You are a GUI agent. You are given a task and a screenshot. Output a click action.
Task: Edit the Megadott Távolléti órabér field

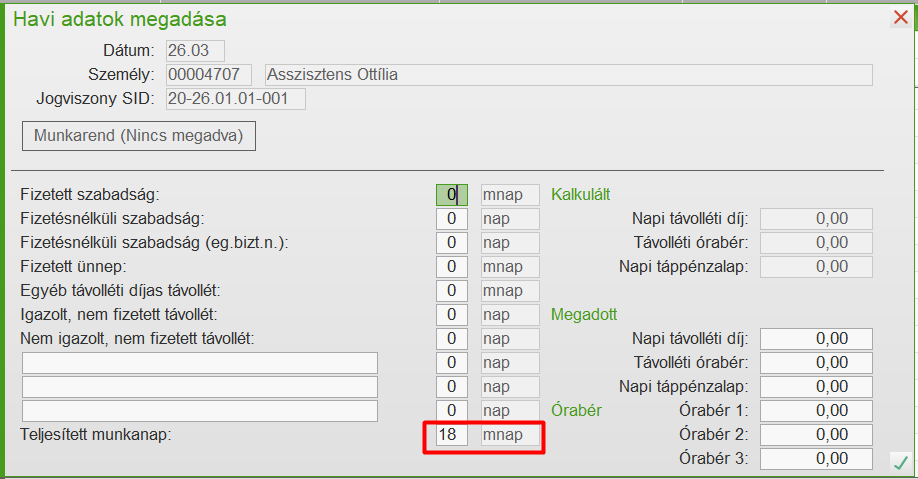click(x=816, y=363)
